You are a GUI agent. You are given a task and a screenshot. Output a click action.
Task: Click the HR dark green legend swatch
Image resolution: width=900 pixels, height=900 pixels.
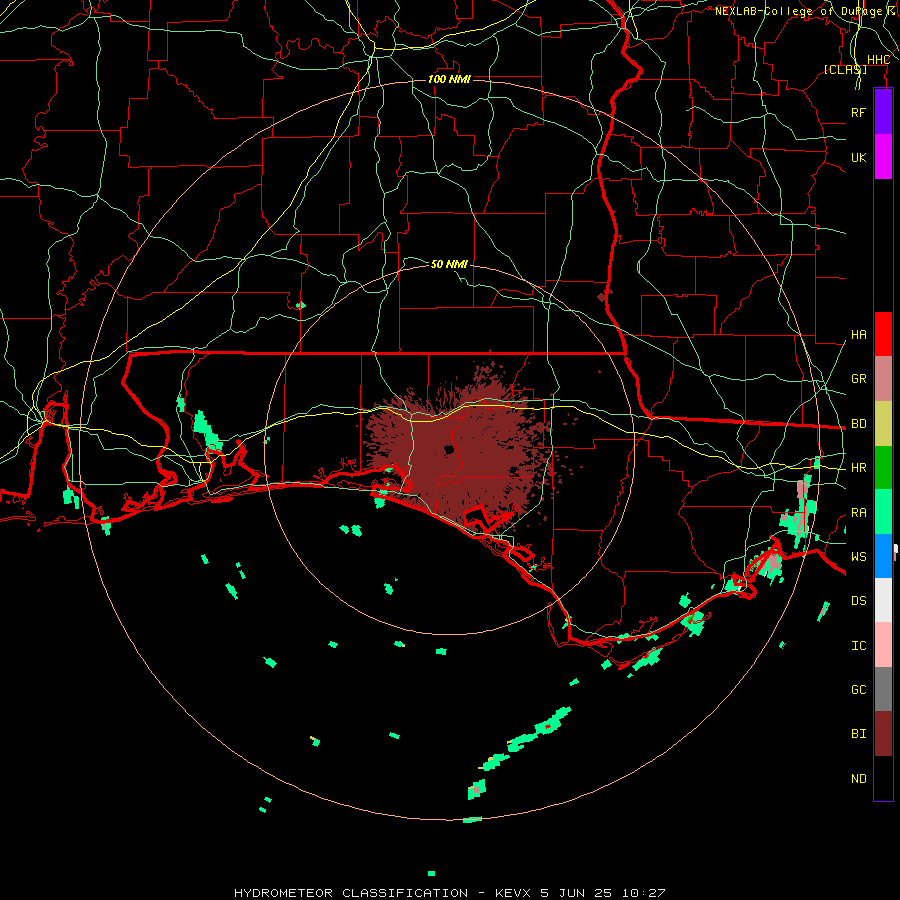click(883, 468)
